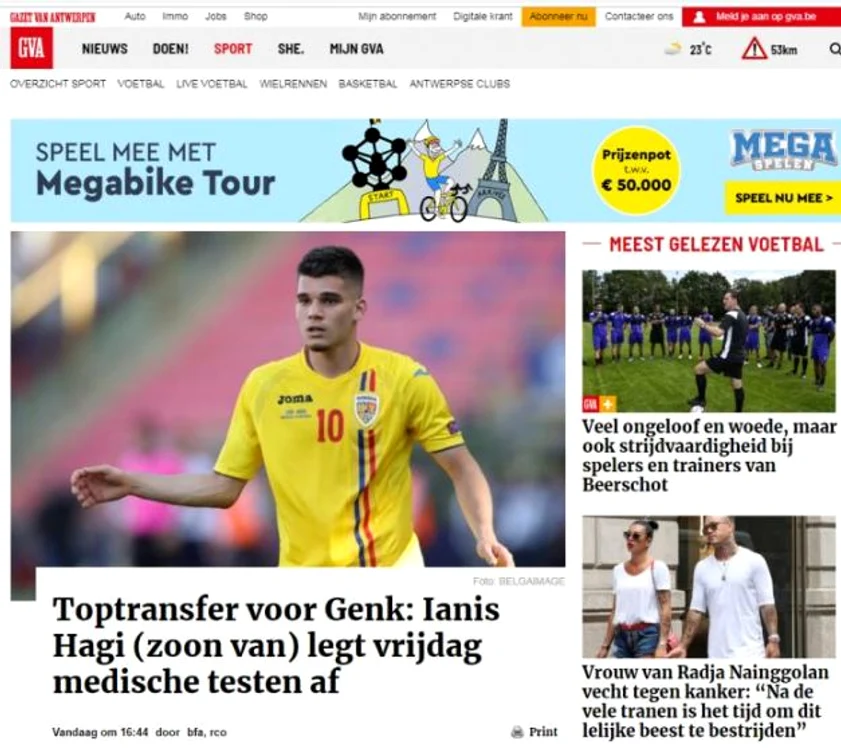Click Speel nu mee banner button
Image resolution: width=841 pixels, height=750 pixels.
point(783,197)
